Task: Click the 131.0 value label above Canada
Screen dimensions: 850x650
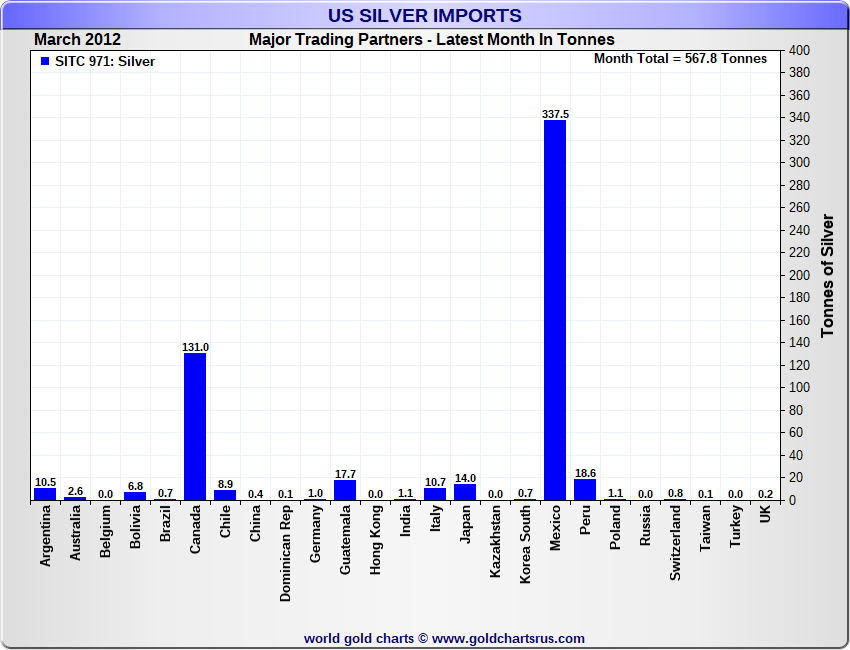Action: pyautogui.click(x=195, y=347)
